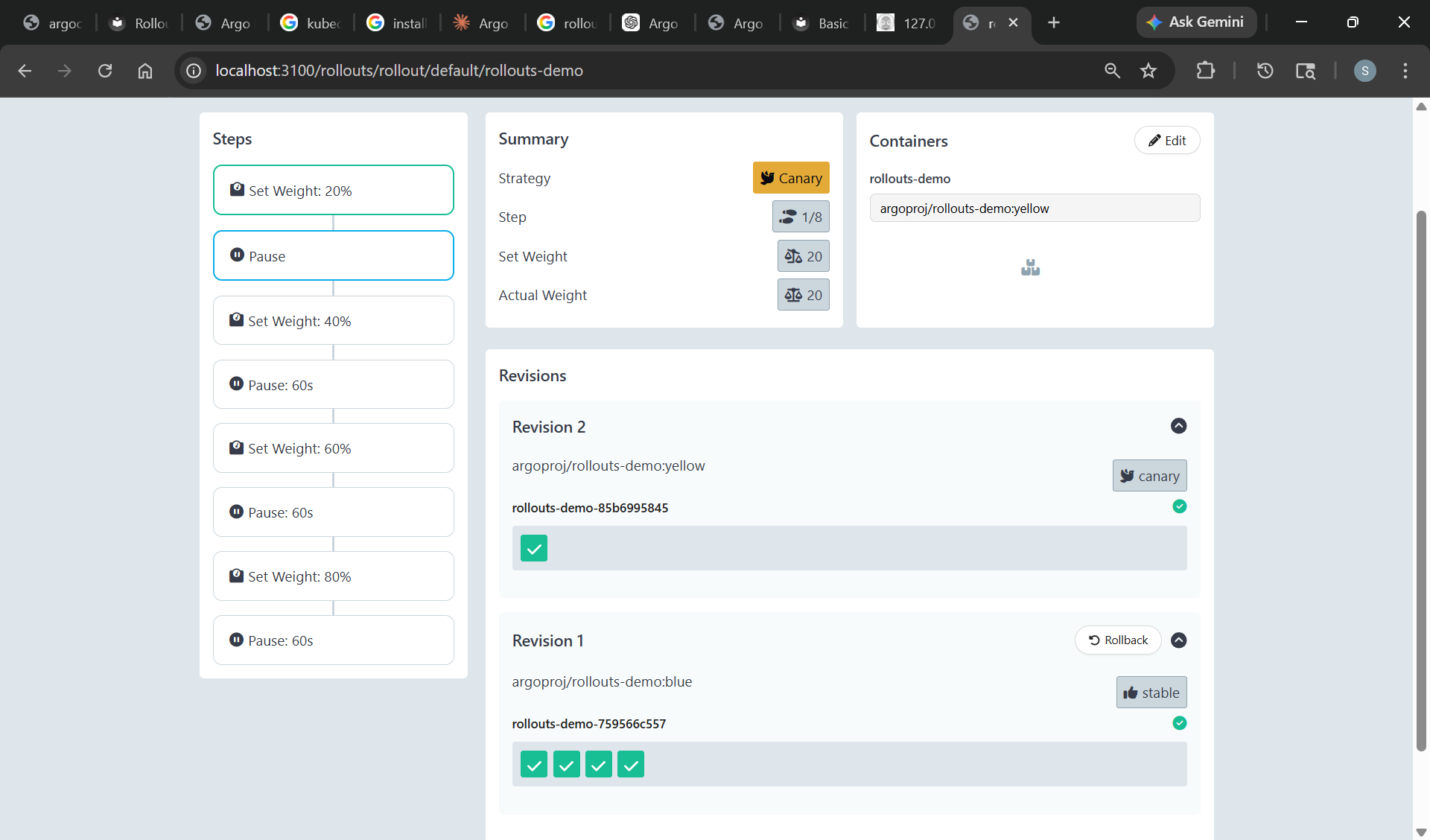Click the stable badge in Revision 1

point(1151,693)
